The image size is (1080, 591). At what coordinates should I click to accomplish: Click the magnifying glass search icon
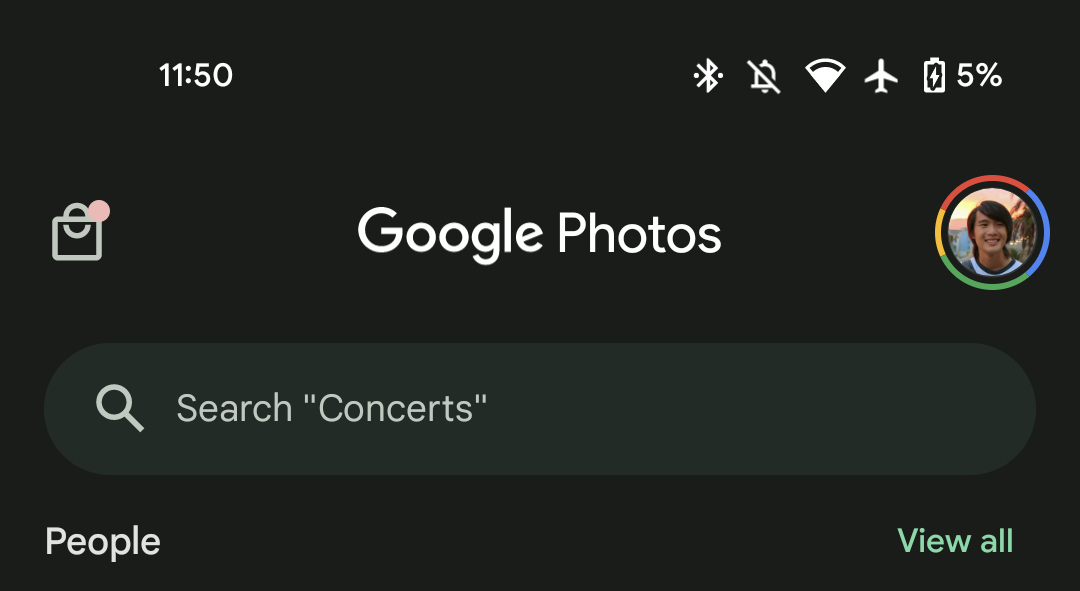tap(120, 408)
